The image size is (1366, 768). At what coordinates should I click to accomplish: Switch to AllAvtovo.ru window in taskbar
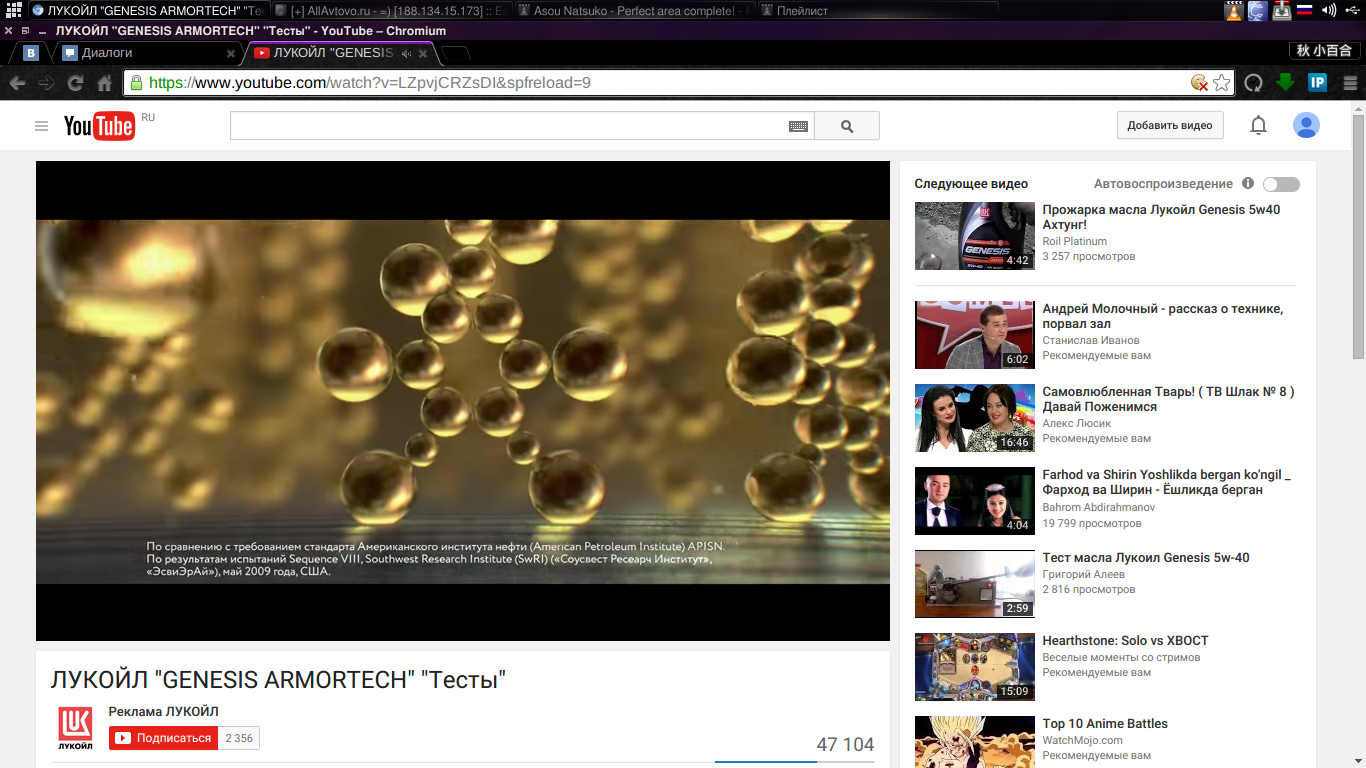click(391, 11)
